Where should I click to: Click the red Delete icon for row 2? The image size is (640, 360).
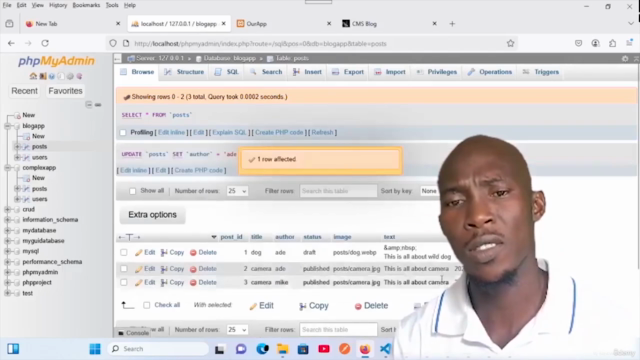point(193,269)
